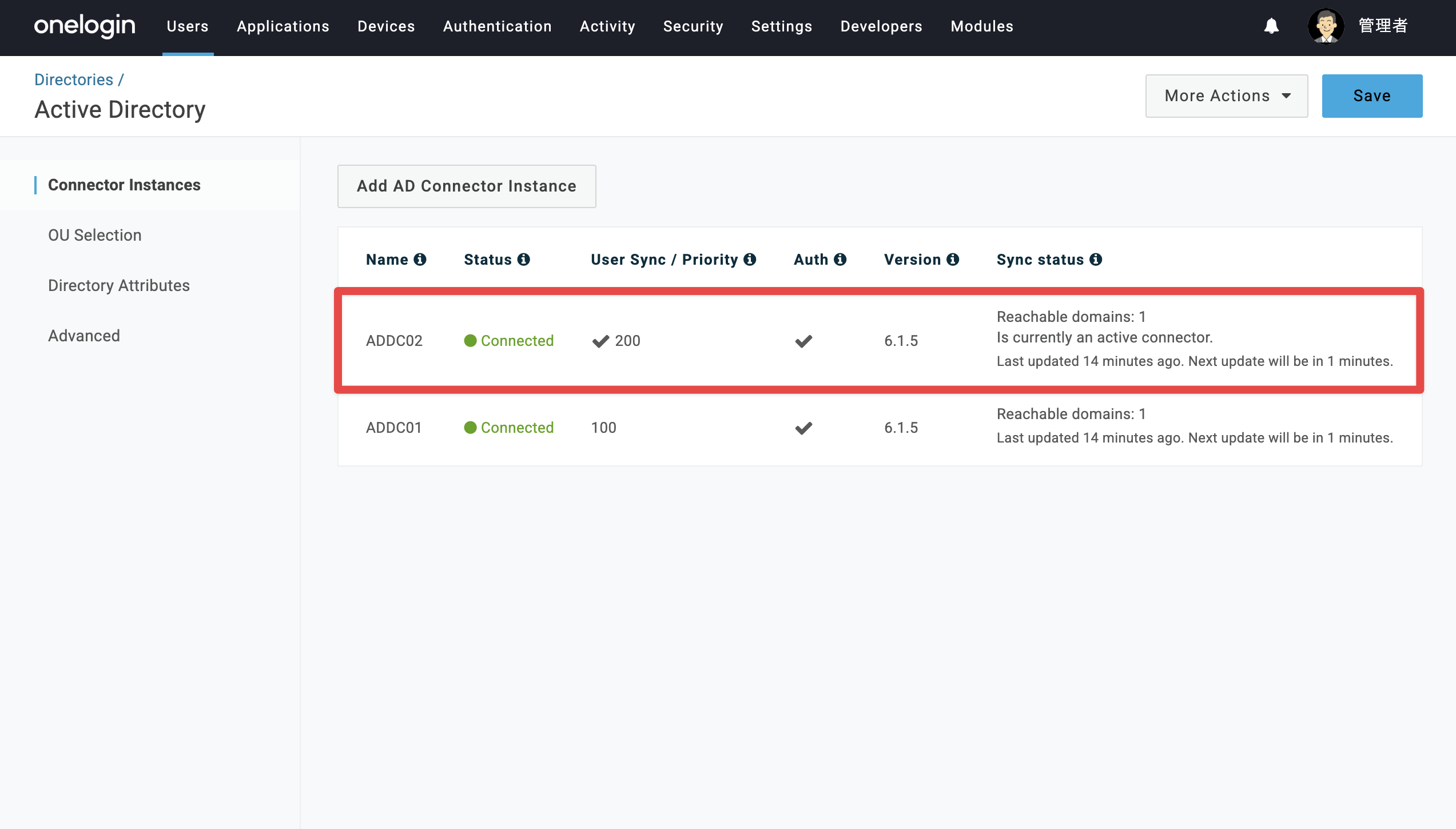The image size is (1456, 829).
Task: Click the green status dot for ADDC01
Action: (470, 428)
